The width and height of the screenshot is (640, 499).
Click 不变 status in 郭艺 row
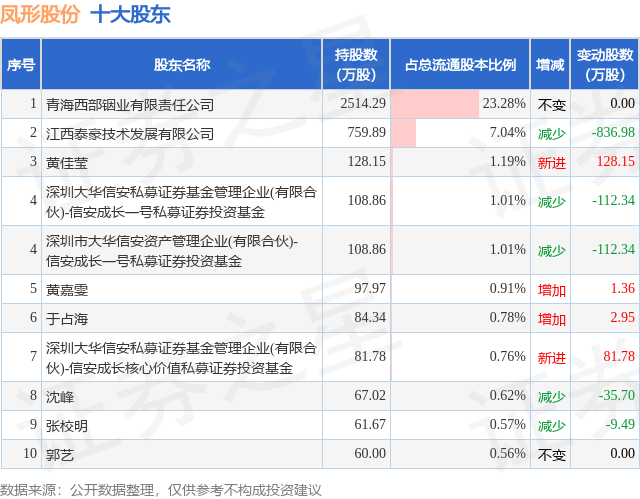[551, 455]
